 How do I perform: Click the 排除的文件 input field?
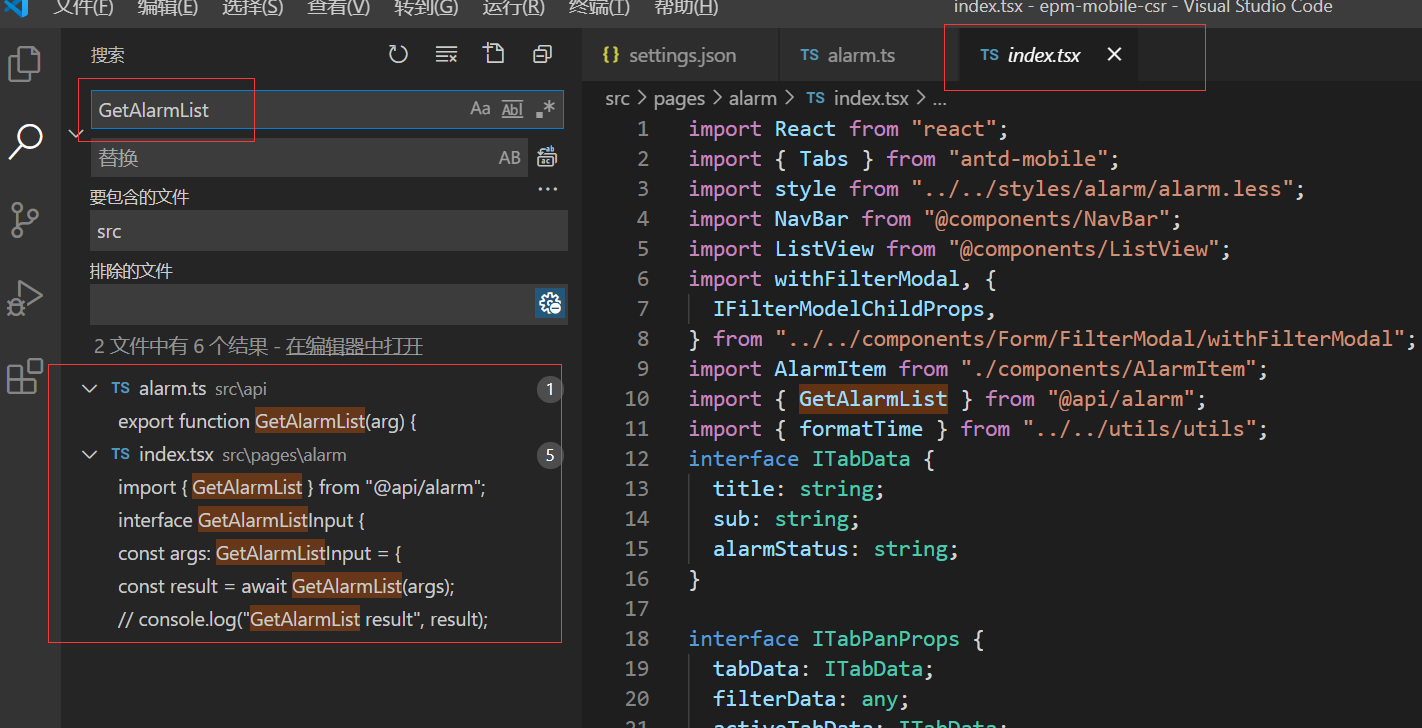tap(300, 303)
